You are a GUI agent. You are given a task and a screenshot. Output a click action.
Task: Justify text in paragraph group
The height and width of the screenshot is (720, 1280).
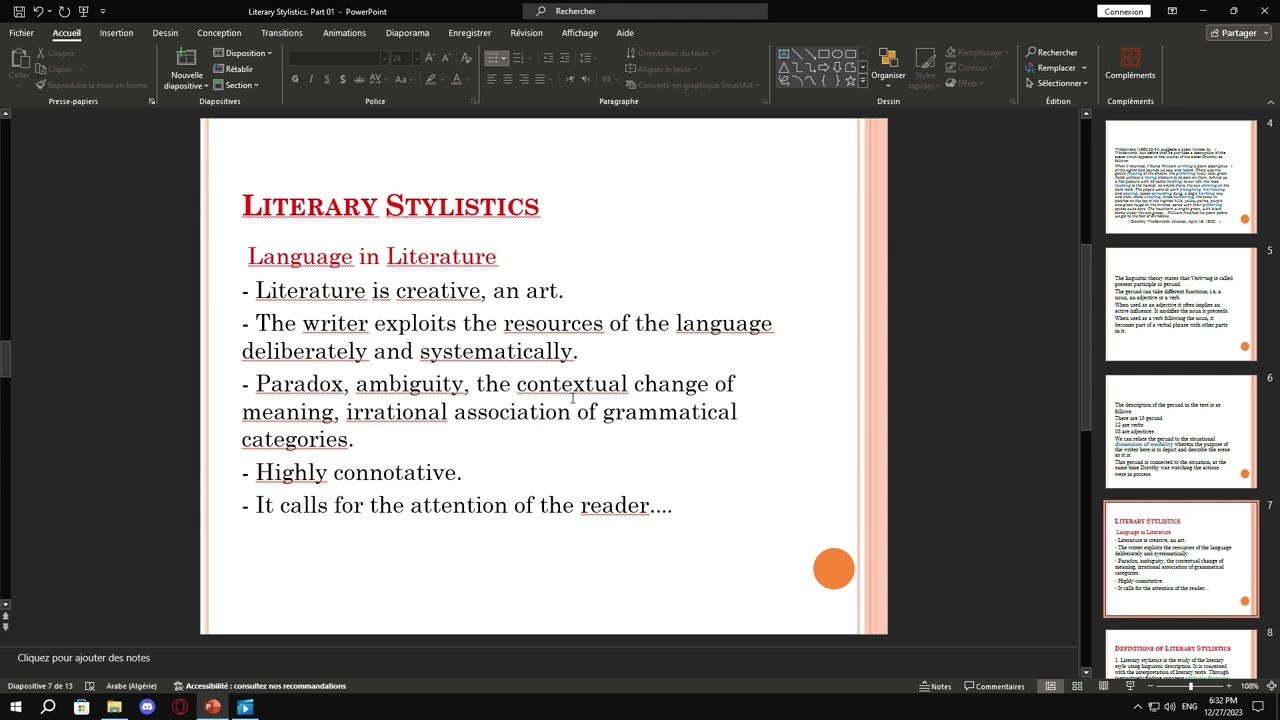[x=540, y=79]
